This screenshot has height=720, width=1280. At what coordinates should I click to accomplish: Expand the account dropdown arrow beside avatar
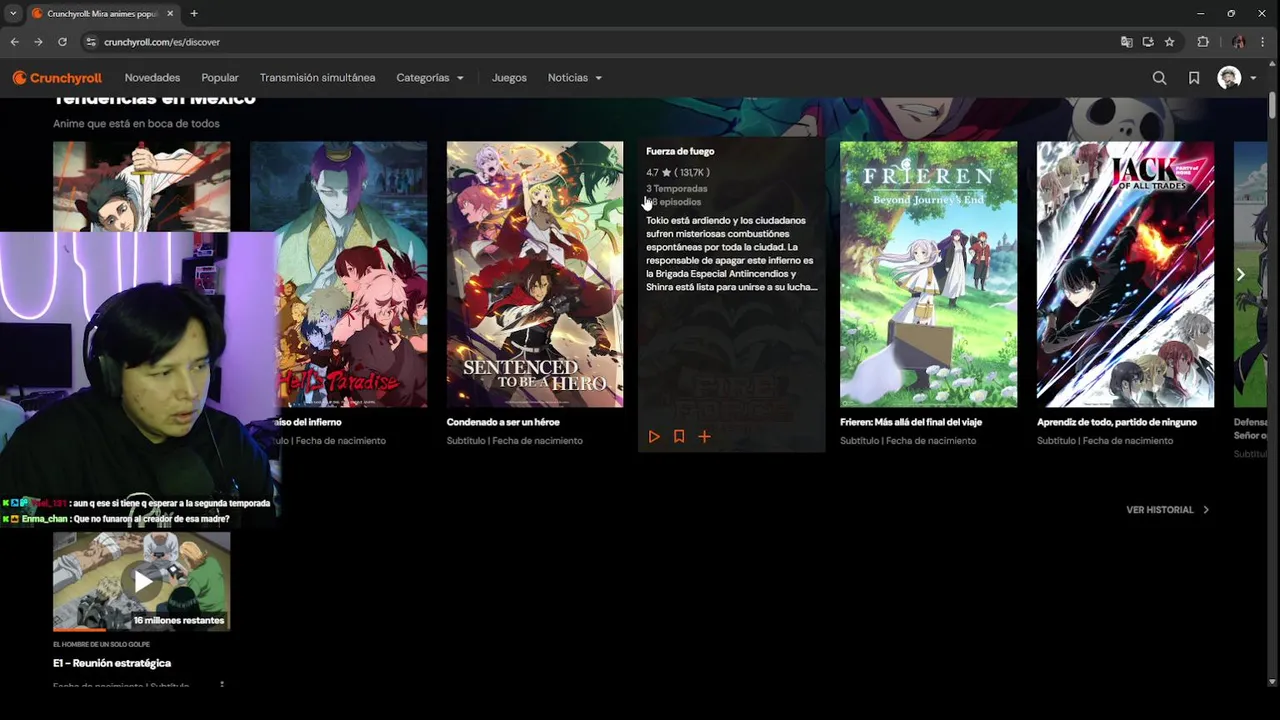[1253, 78]
